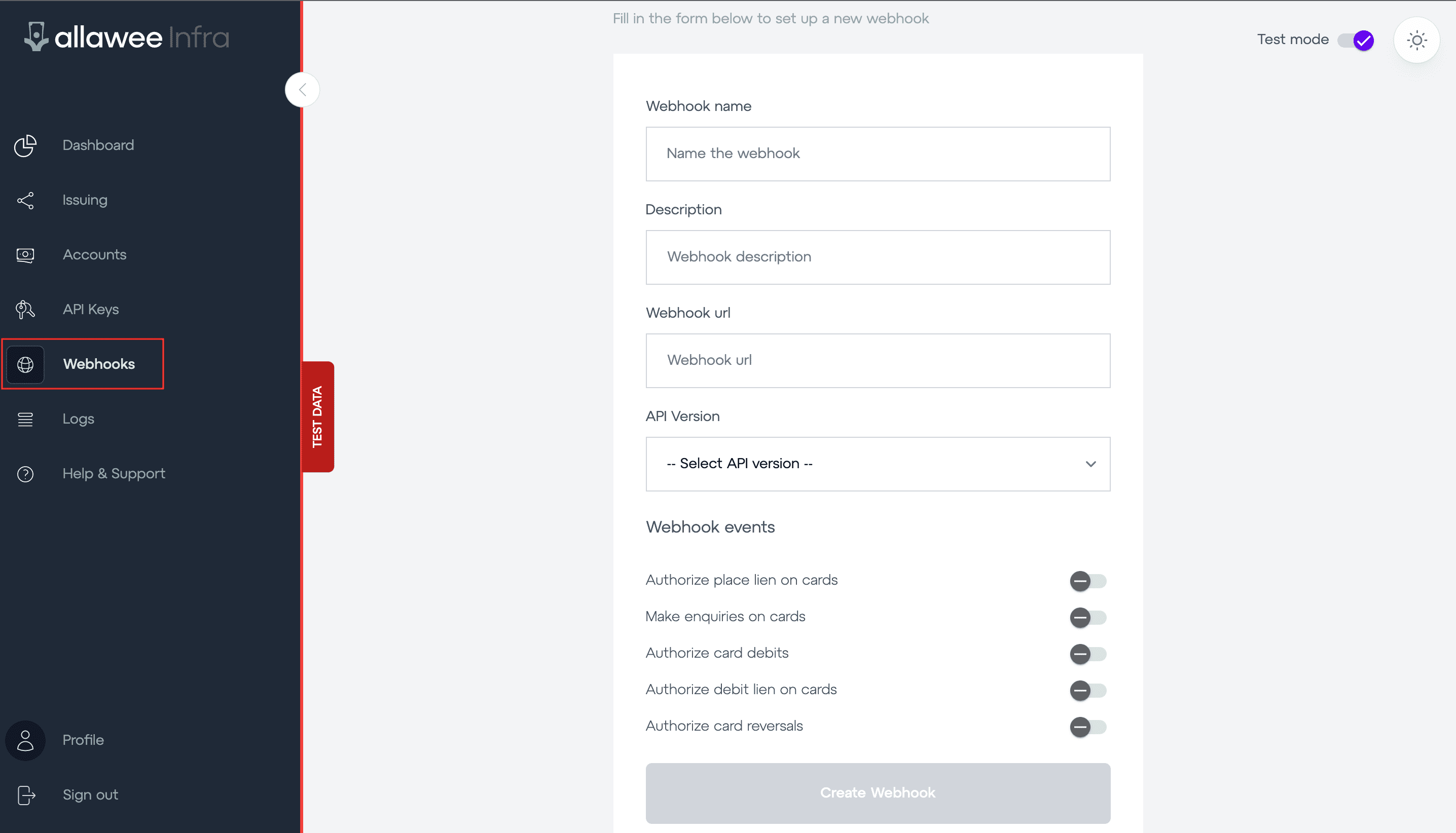The height and width of the screenshot is (833, 1456).
Task: Open the Logs menu item
Action: click(79, 420)
